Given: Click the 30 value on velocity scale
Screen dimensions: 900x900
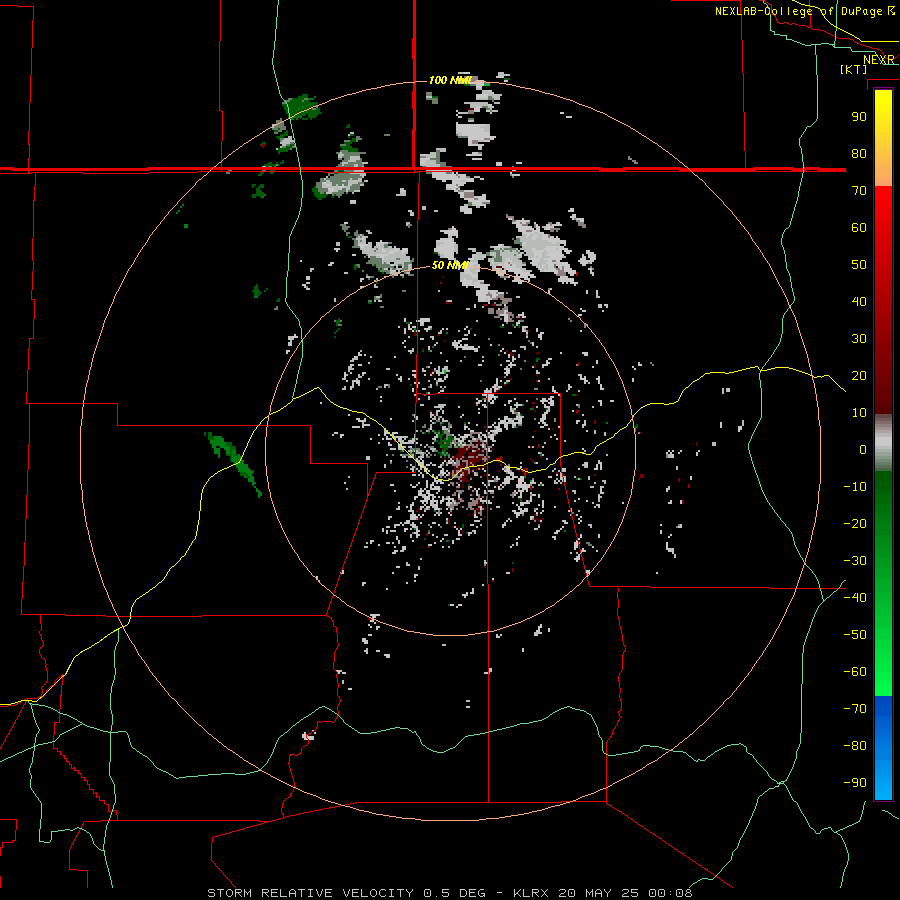Looking at the screenshot, I should point(859,339).
